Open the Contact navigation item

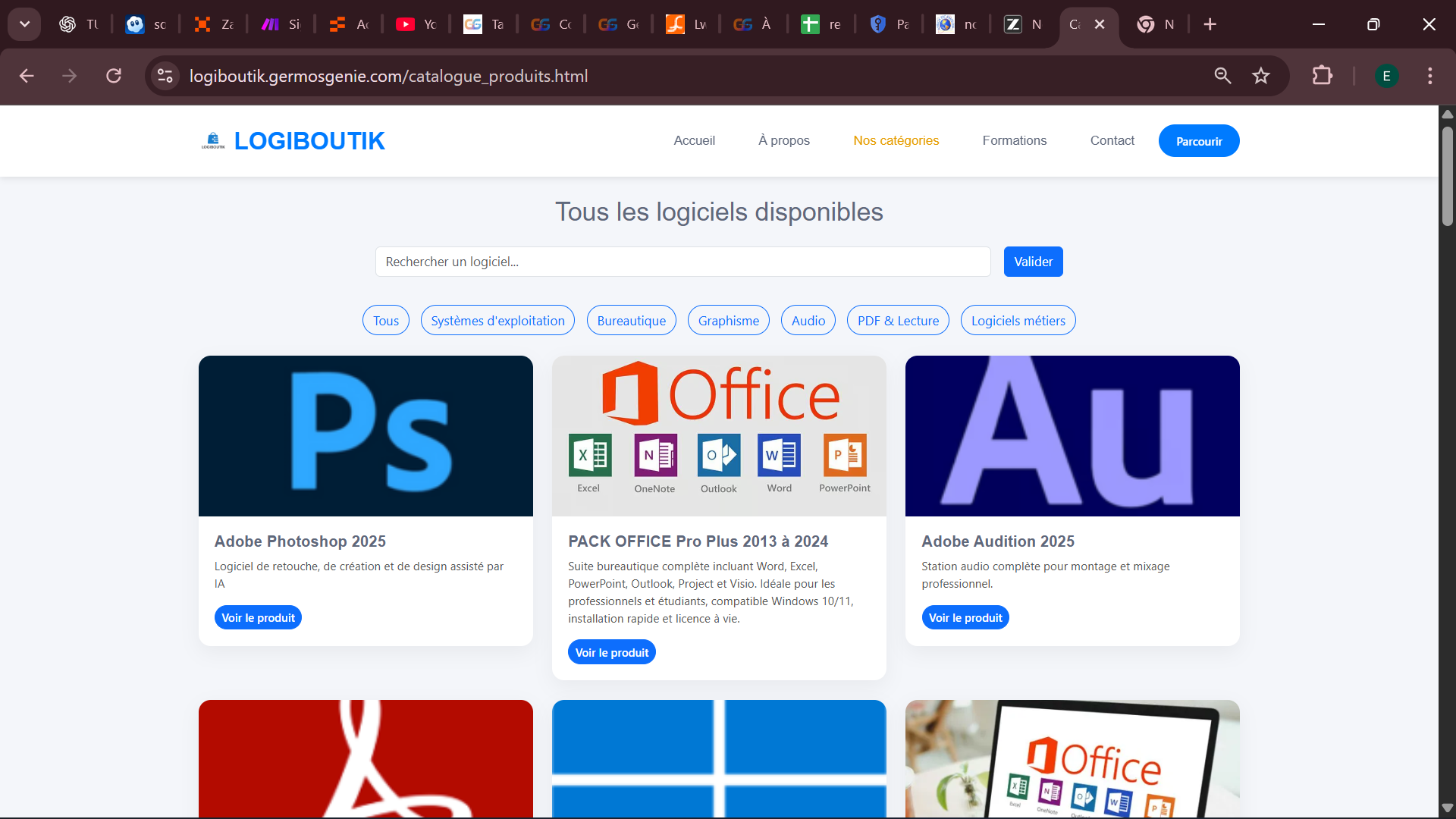(x=1112, y=140)
